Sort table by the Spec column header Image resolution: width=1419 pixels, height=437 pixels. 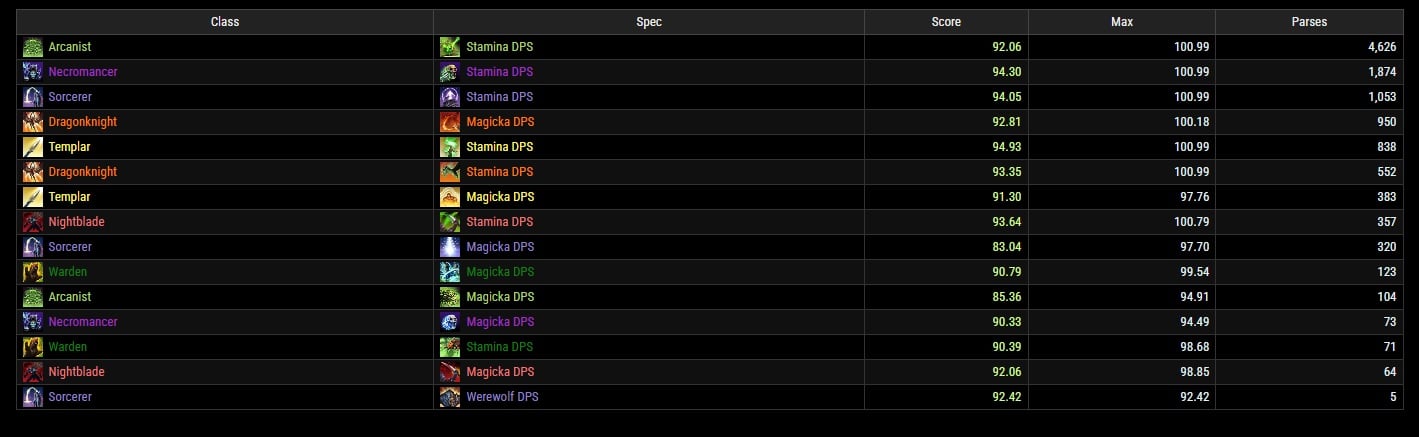[x=649, y=22]
